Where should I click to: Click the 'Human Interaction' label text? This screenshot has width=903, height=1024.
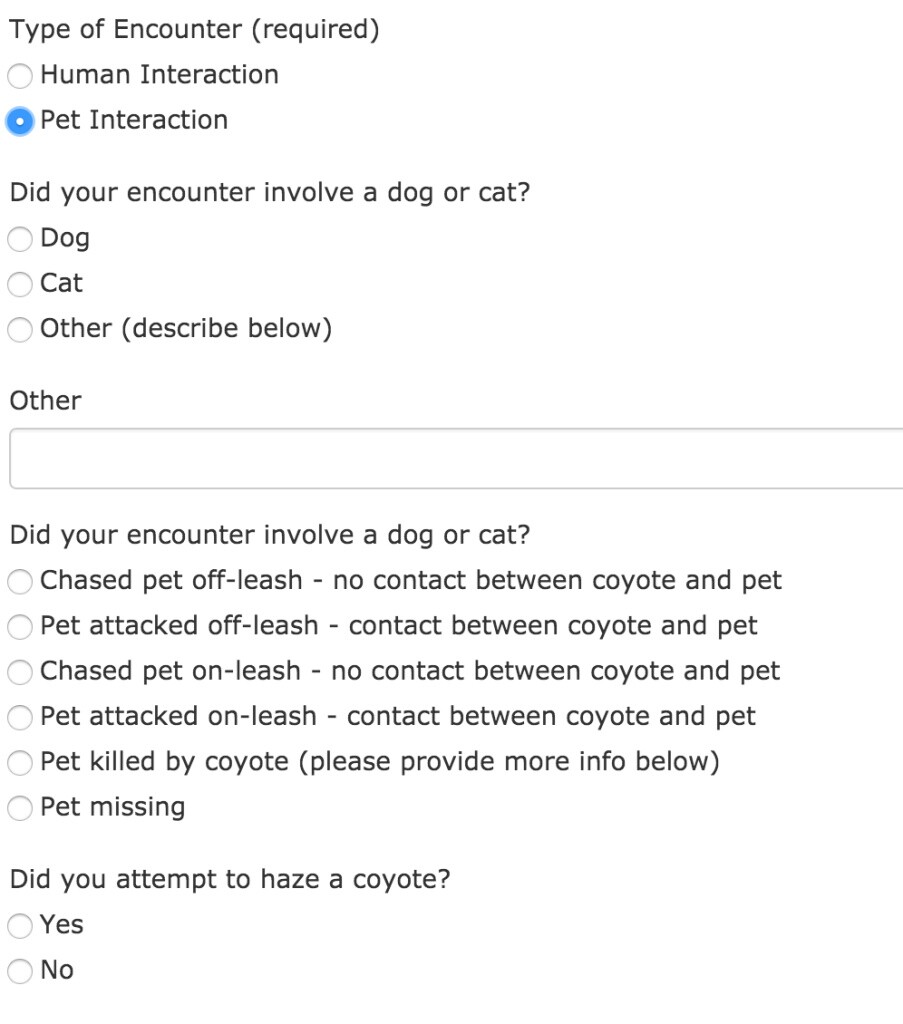click(x=160, y=75)
